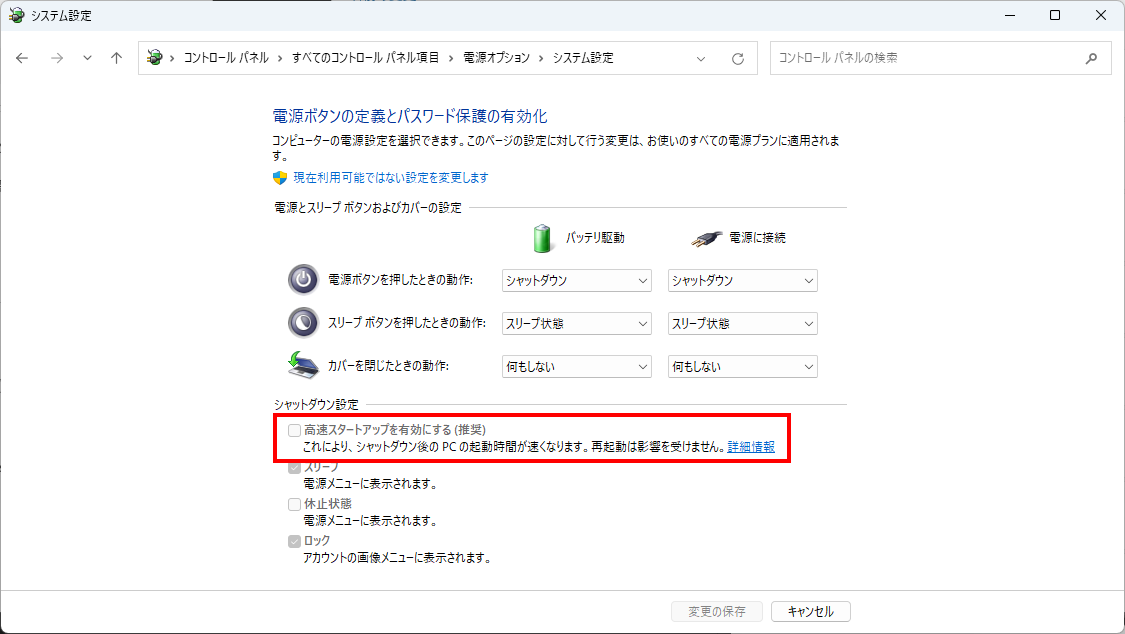Select 電源オプション breadcrumb
The width and height of the screenshot is (1125, 634).
(x=496, y=57)
